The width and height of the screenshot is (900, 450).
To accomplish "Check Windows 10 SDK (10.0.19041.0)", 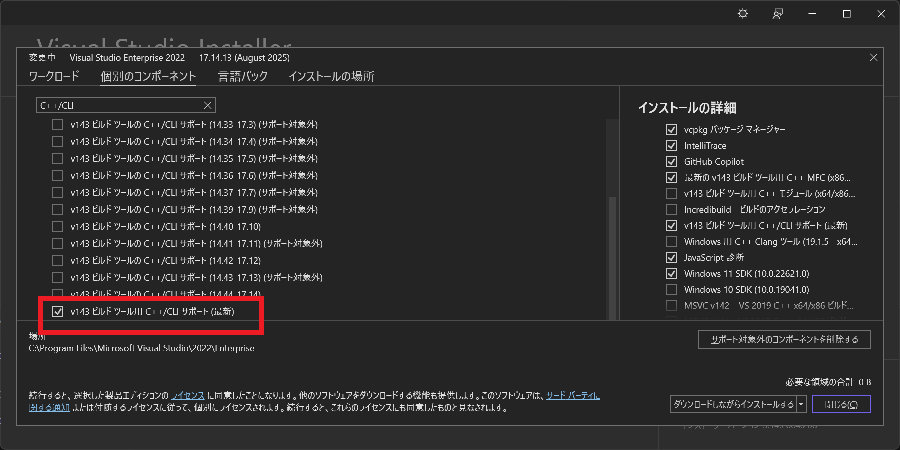I will click(671, 289).
